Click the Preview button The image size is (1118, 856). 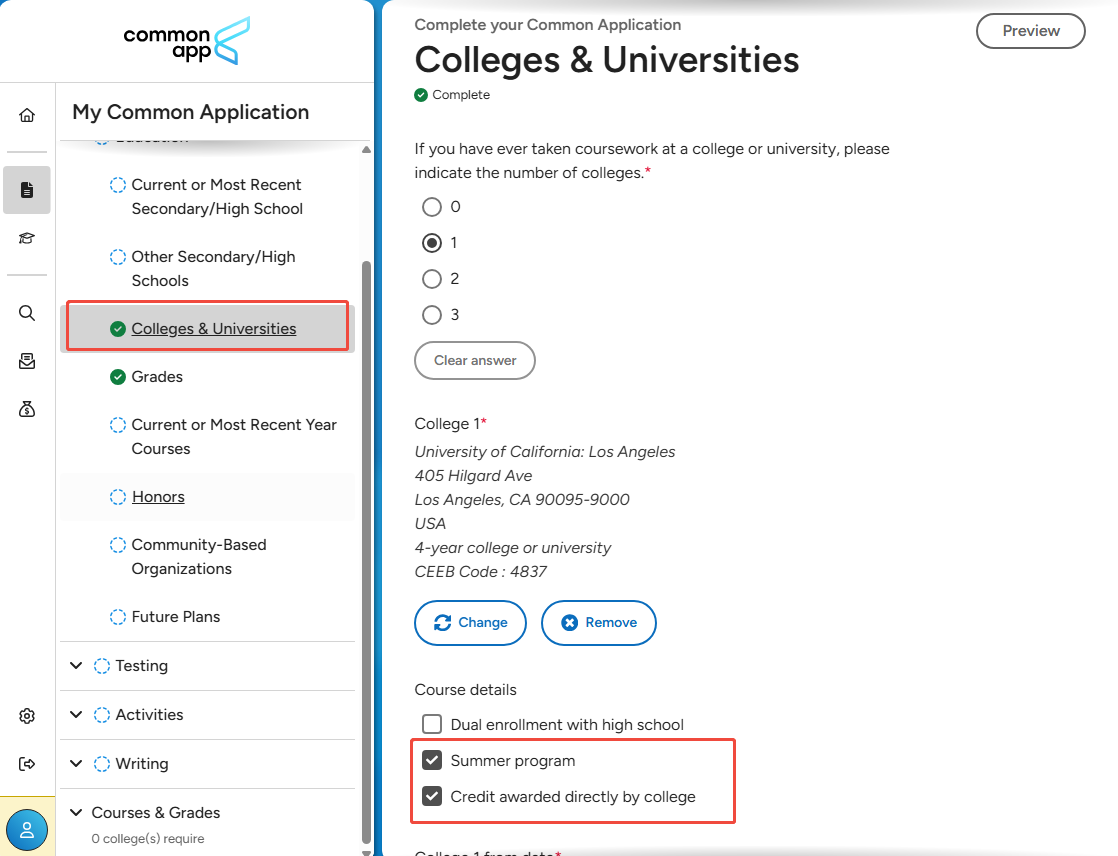click(1030, 31)
